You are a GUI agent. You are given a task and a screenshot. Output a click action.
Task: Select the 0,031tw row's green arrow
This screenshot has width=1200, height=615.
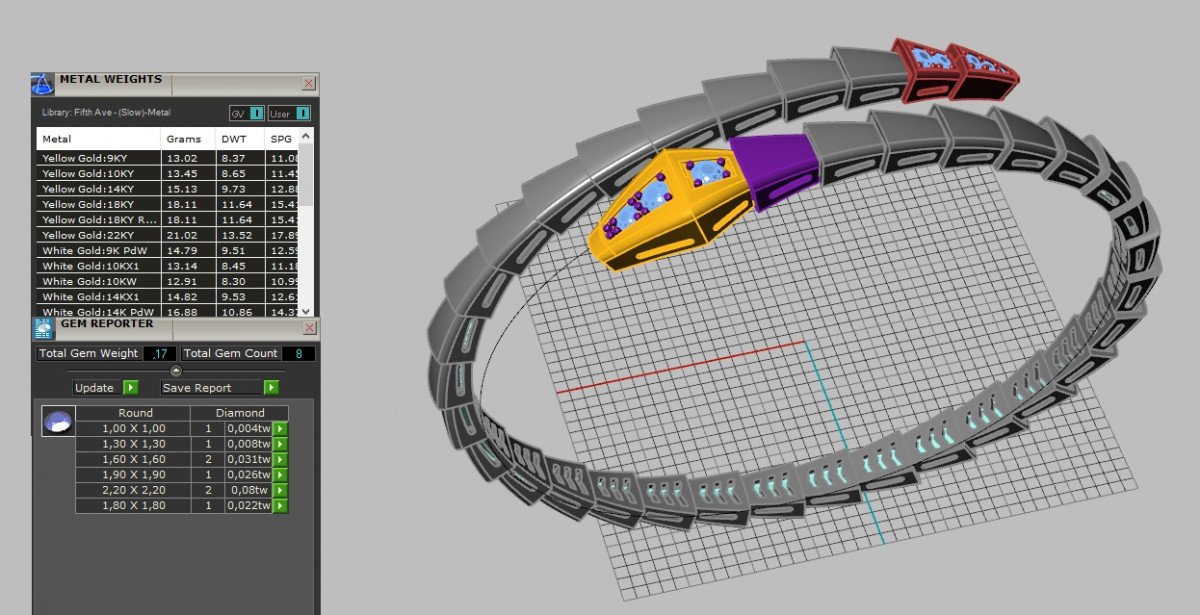click(x=280, y=459)
